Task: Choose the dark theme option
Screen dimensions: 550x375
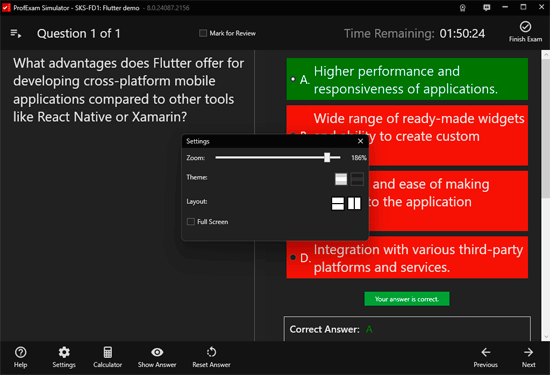Action: point(357,179)
